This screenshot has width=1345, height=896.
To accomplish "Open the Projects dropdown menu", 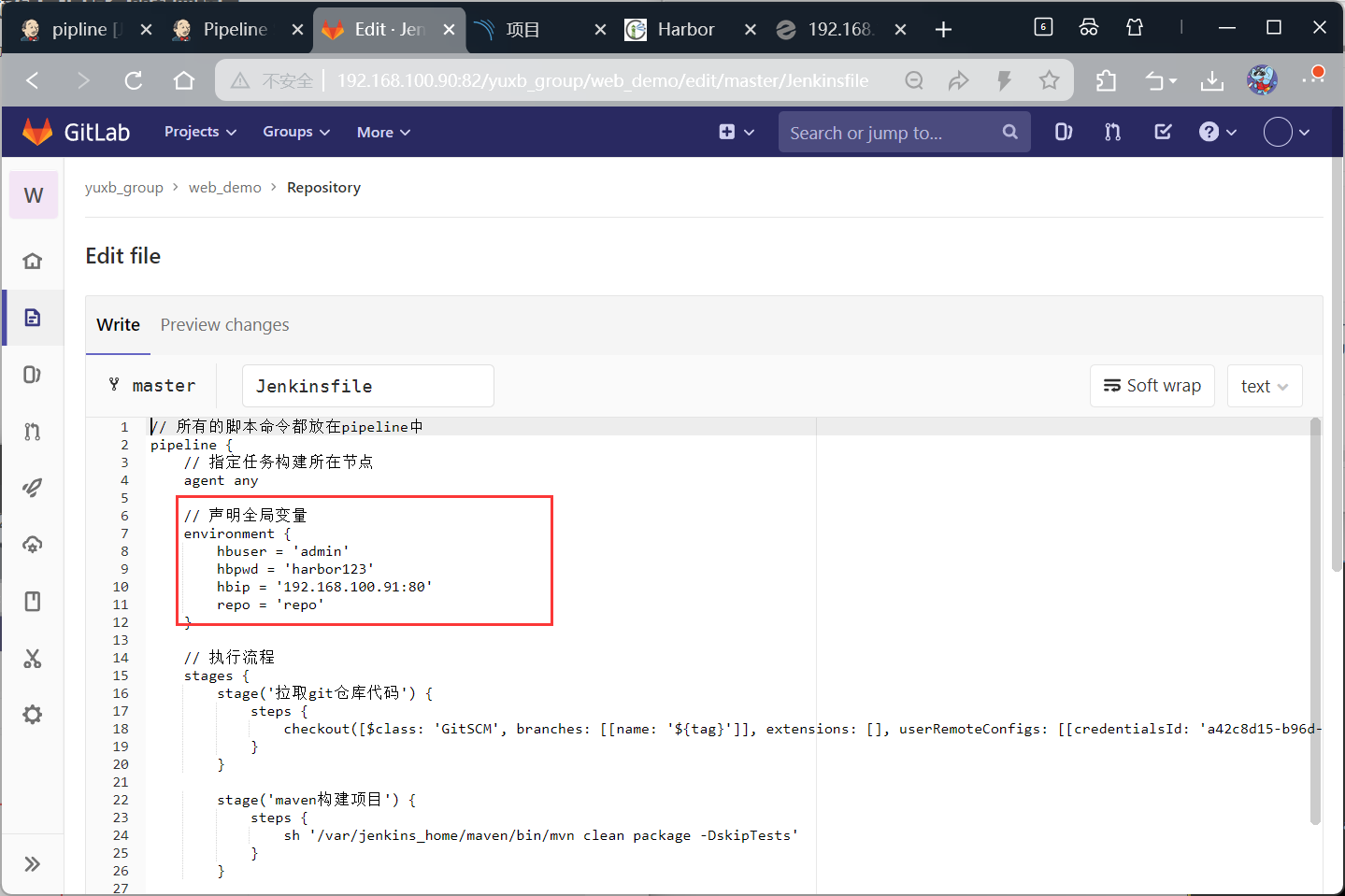I will (200, 132).
